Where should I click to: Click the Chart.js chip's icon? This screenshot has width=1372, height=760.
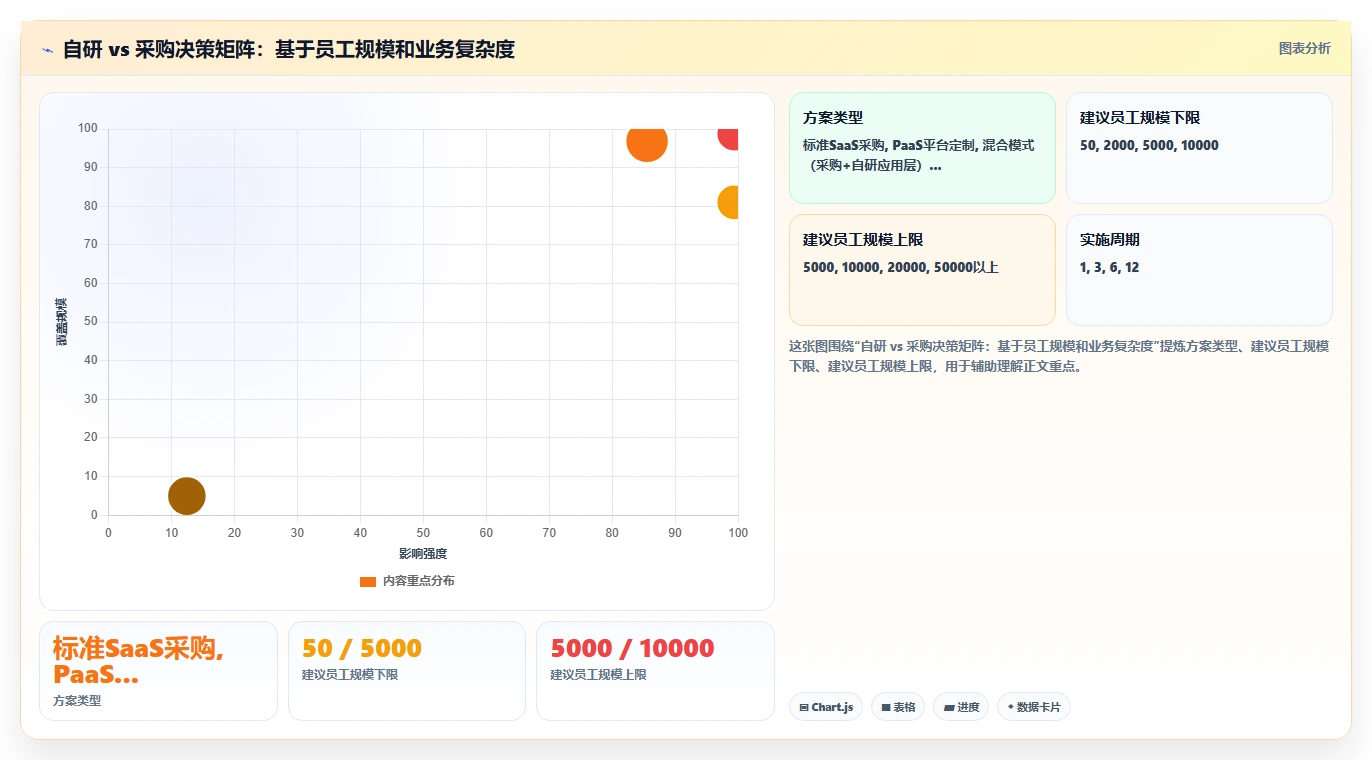804,707
